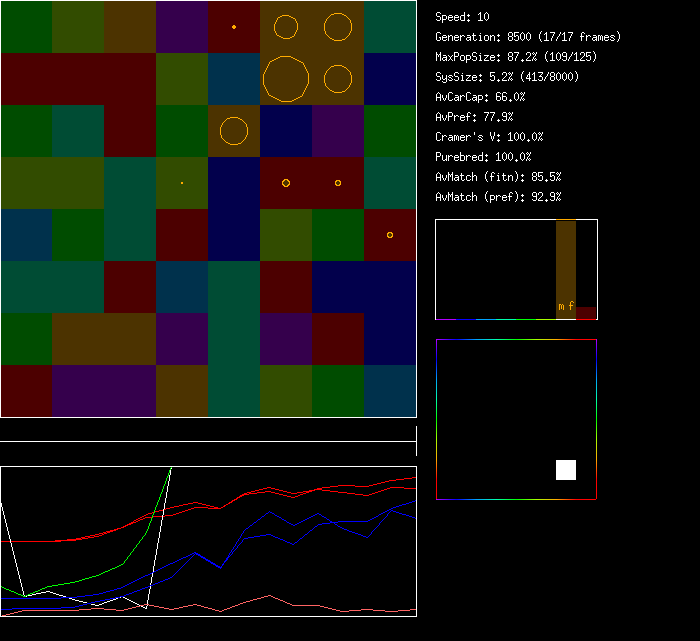Click the white square in the rainbow-bordered box
The image size is (700, 641).
coord(566,470)
